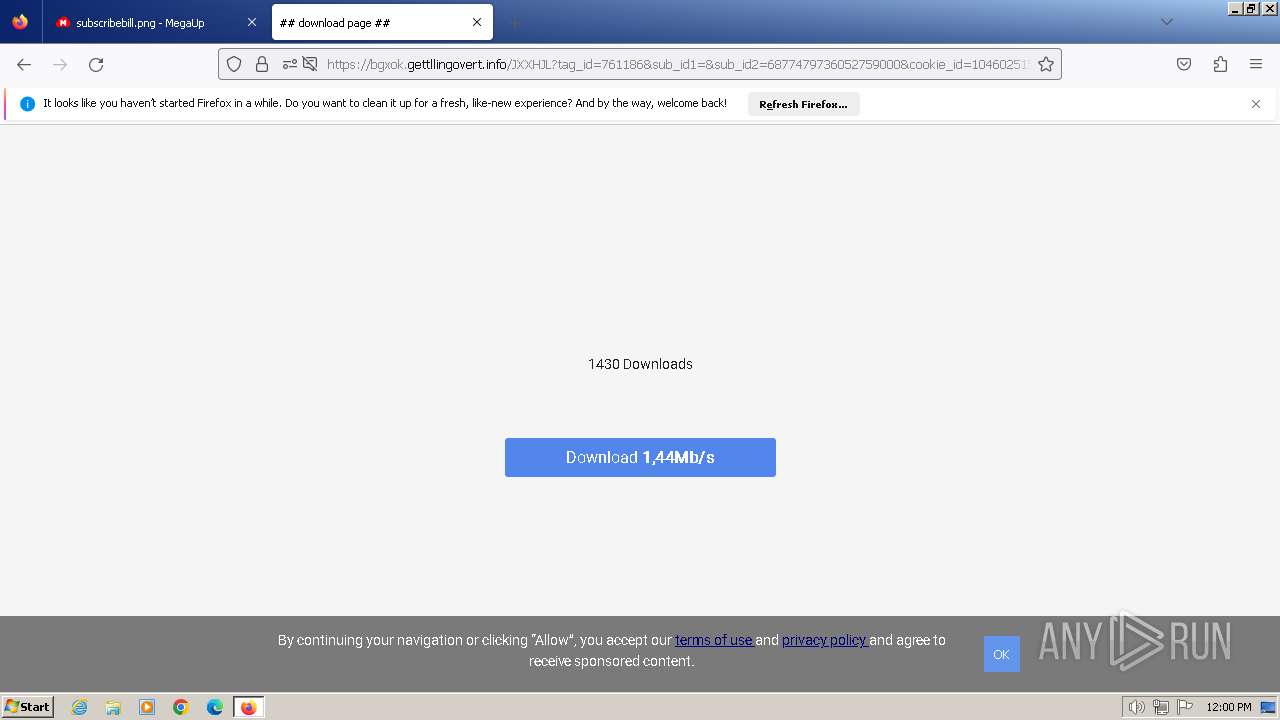Close the subscribebill.png - MegaUp tab
This screenshot has height=720, width=1280.
tap(252, 22)
